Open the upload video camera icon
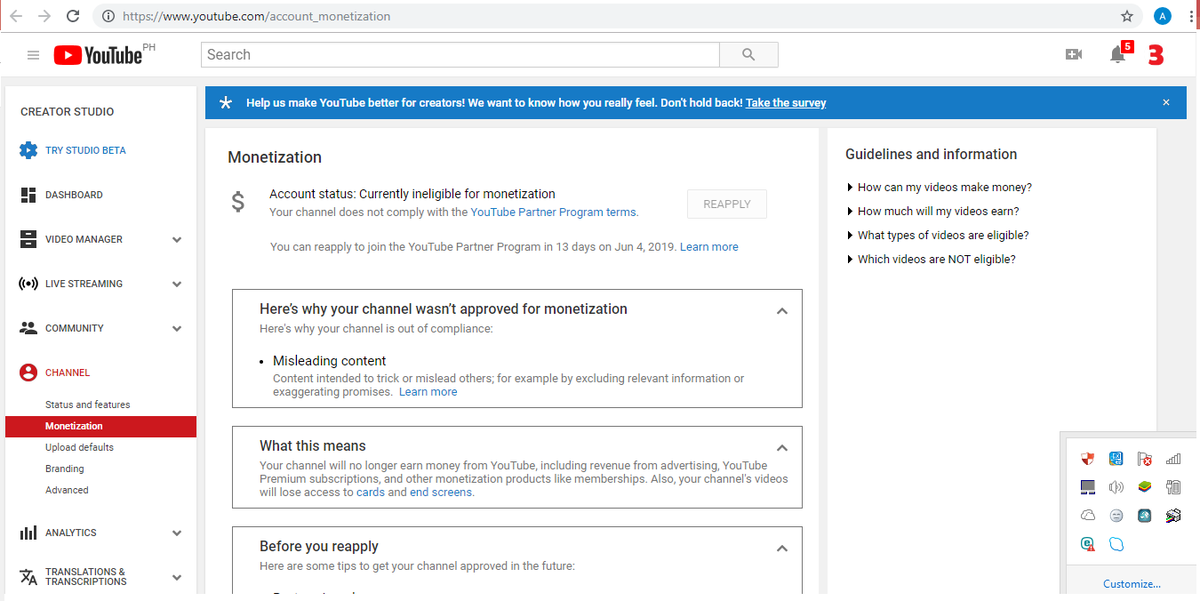The width and height of the screenshot is (1200, 601). pos(1074,55)
